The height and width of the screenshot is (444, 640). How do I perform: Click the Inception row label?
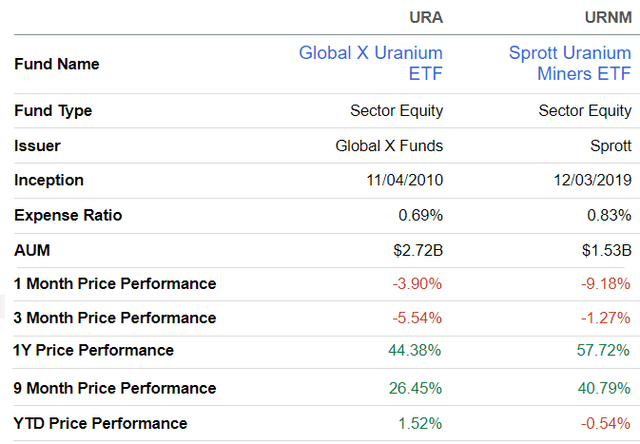pos(49,180)
